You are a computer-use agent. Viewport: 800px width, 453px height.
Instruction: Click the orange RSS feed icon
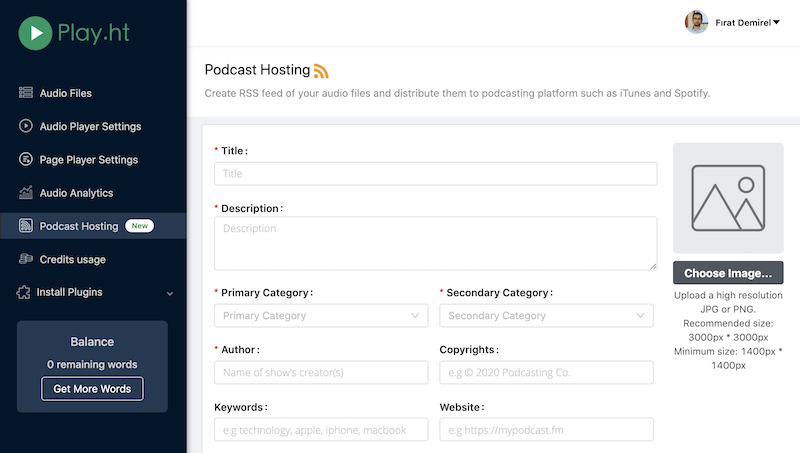click(321, 70)
